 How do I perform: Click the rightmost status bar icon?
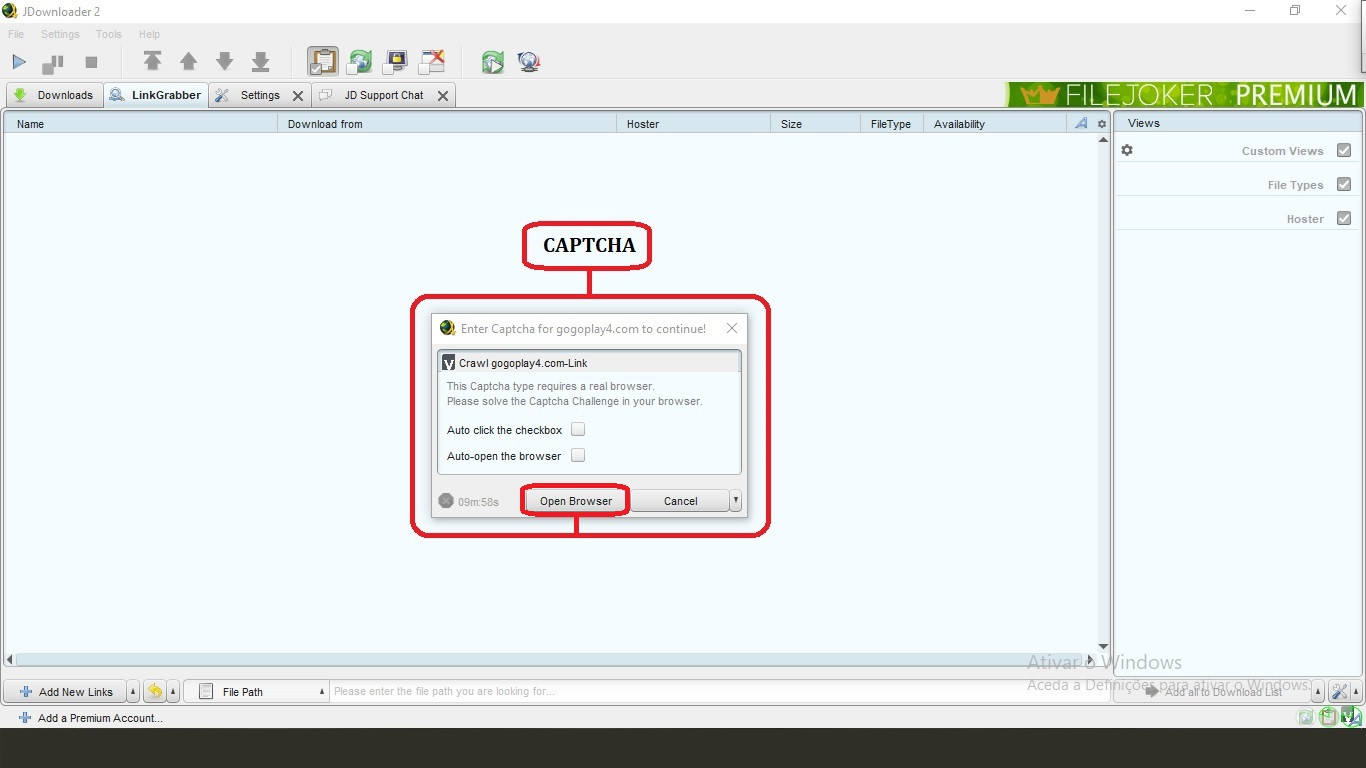[x=1351, y=716]
